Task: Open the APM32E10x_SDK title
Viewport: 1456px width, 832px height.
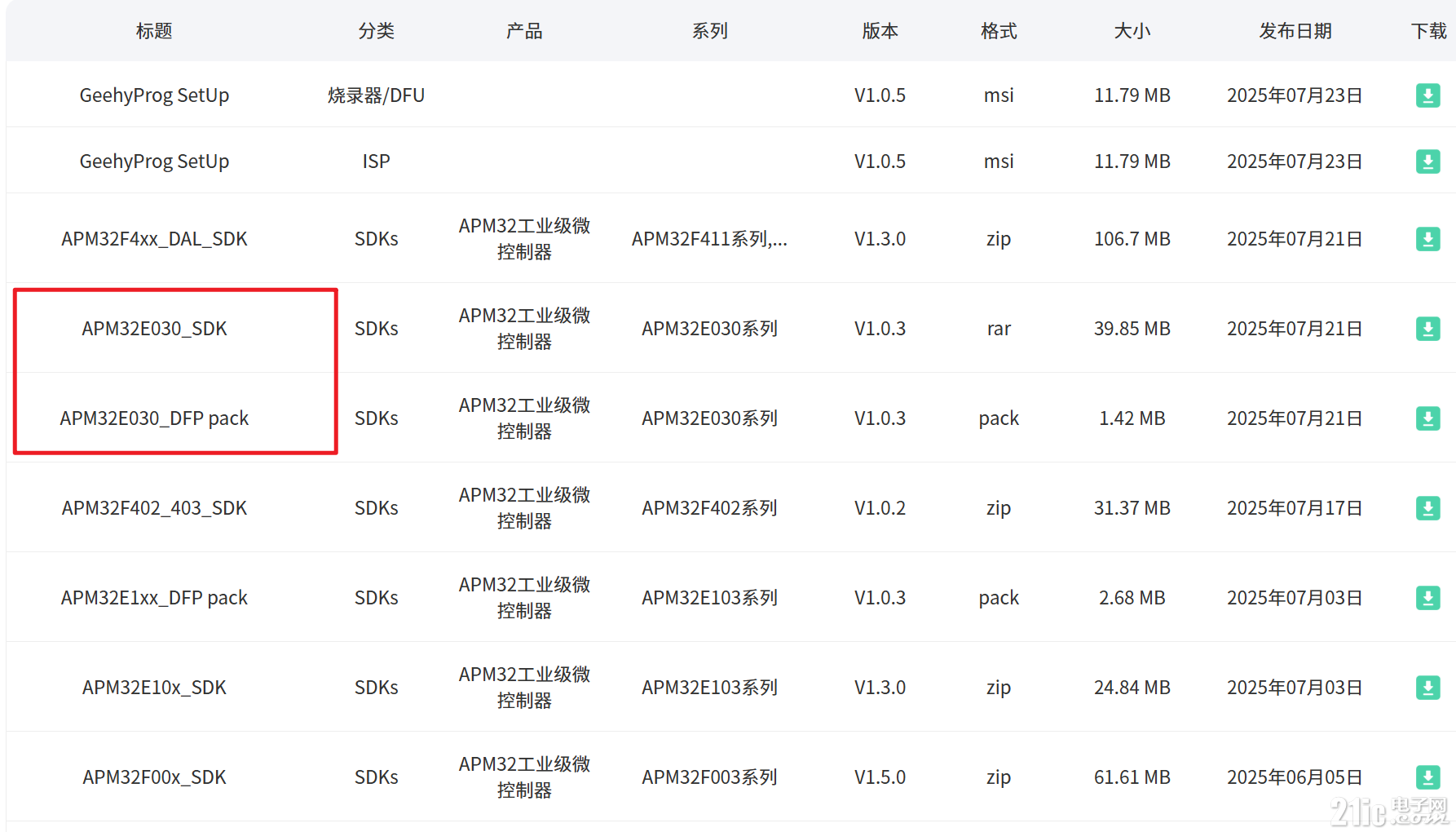Action: pyautogui.click(x=154, y=688)
